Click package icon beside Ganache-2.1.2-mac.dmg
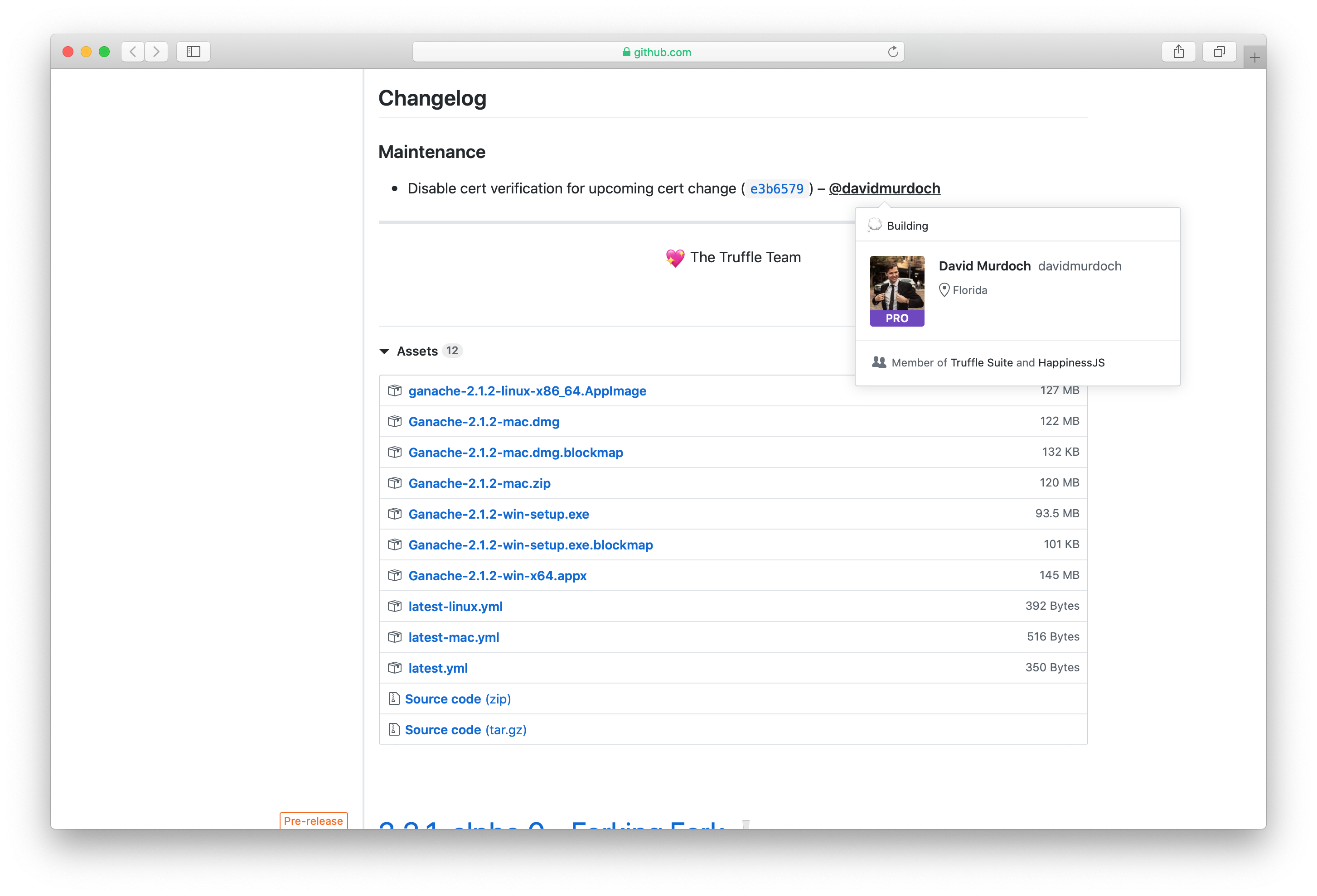The image size is (1317, 896). pyautogui.click(x=394, y=421)
